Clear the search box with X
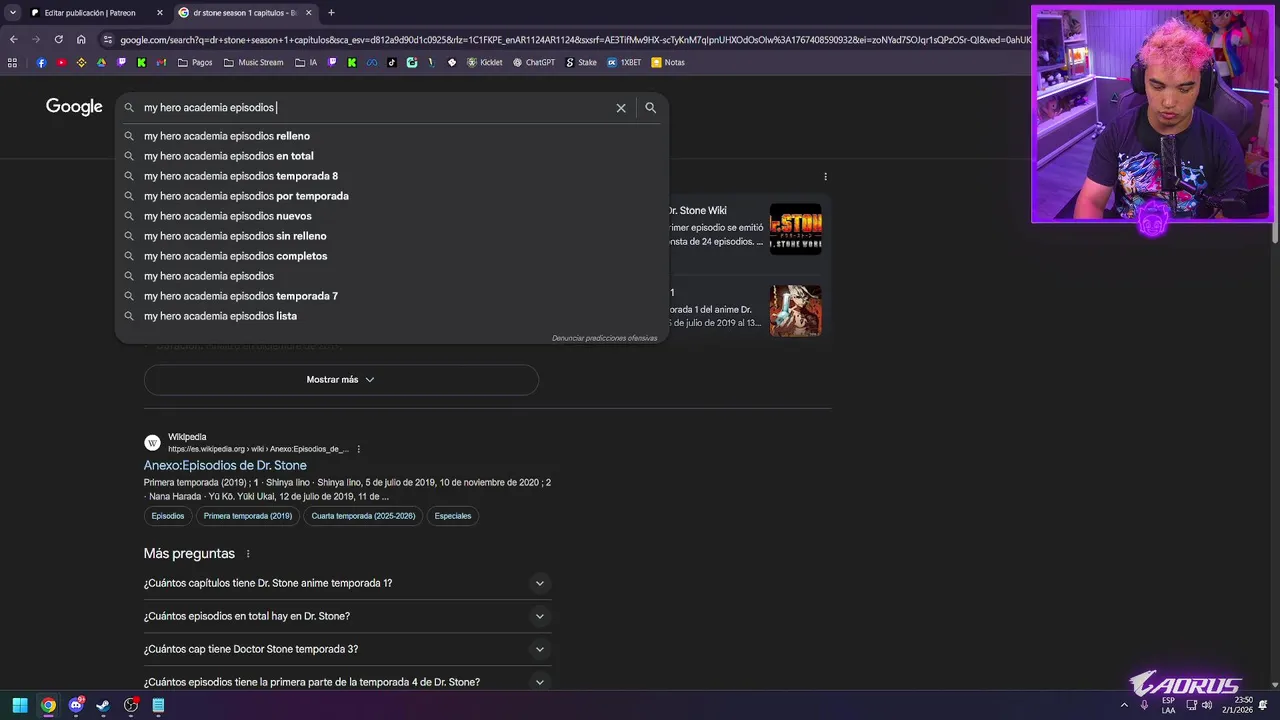1280x720 pixels. click(x=621, y=108)
